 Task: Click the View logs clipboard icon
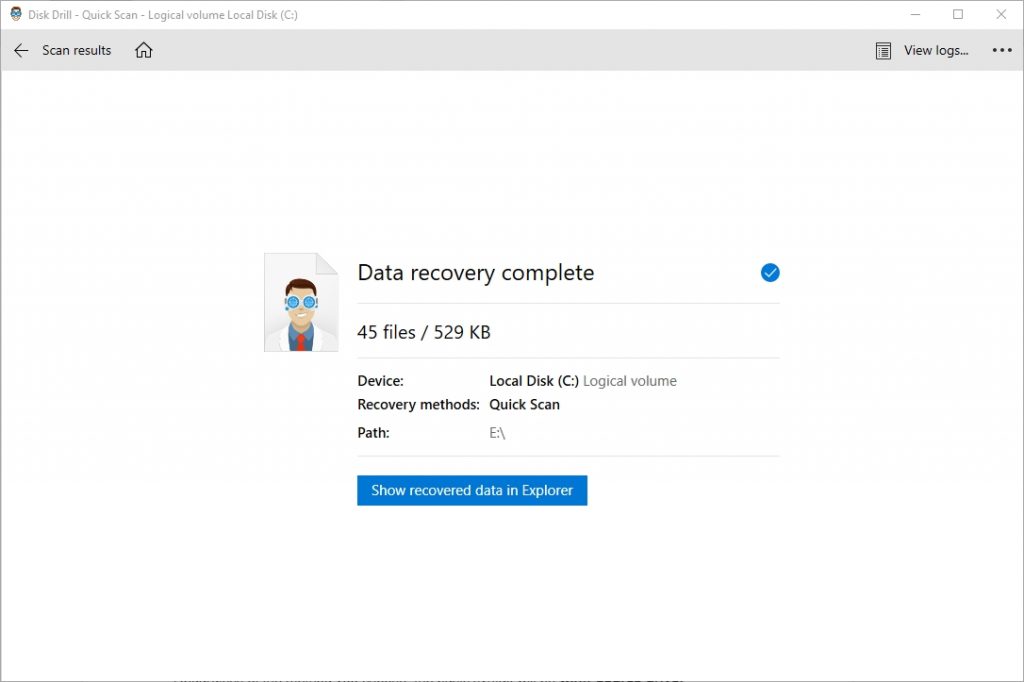click(883, 50)
